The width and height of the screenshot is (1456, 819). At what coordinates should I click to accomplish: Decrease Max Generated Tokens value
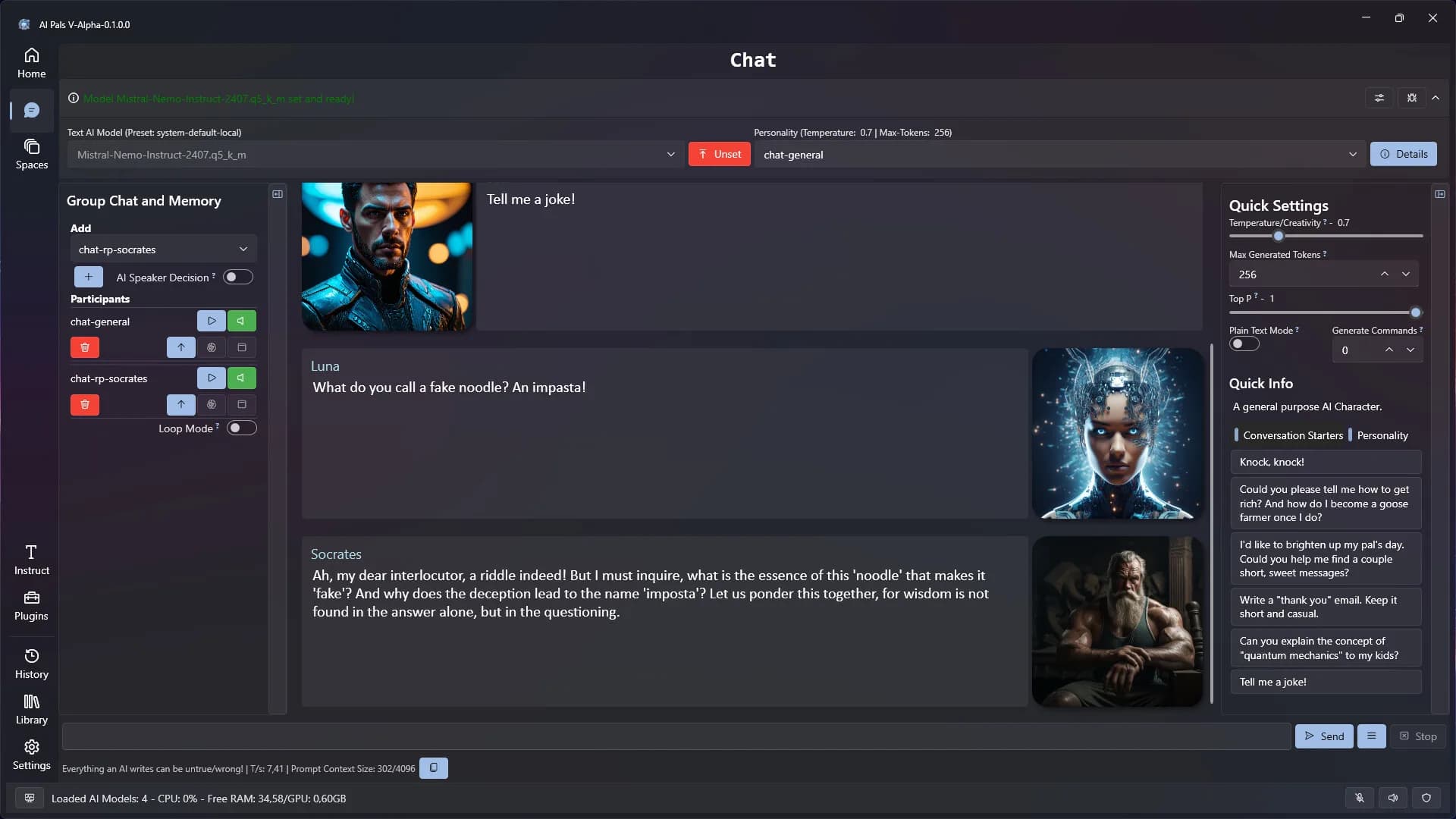(1406, 274)
